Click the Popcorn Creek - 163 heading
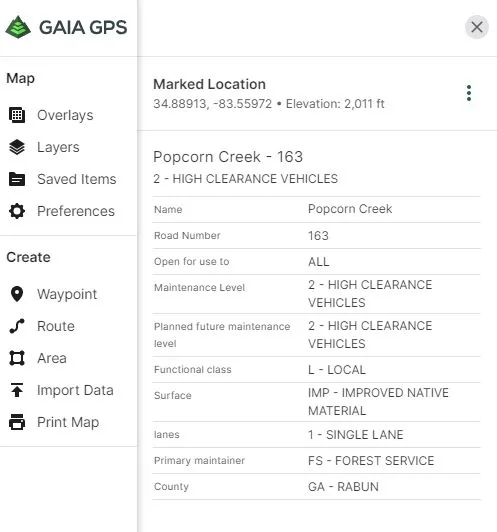 coord(228,157)
